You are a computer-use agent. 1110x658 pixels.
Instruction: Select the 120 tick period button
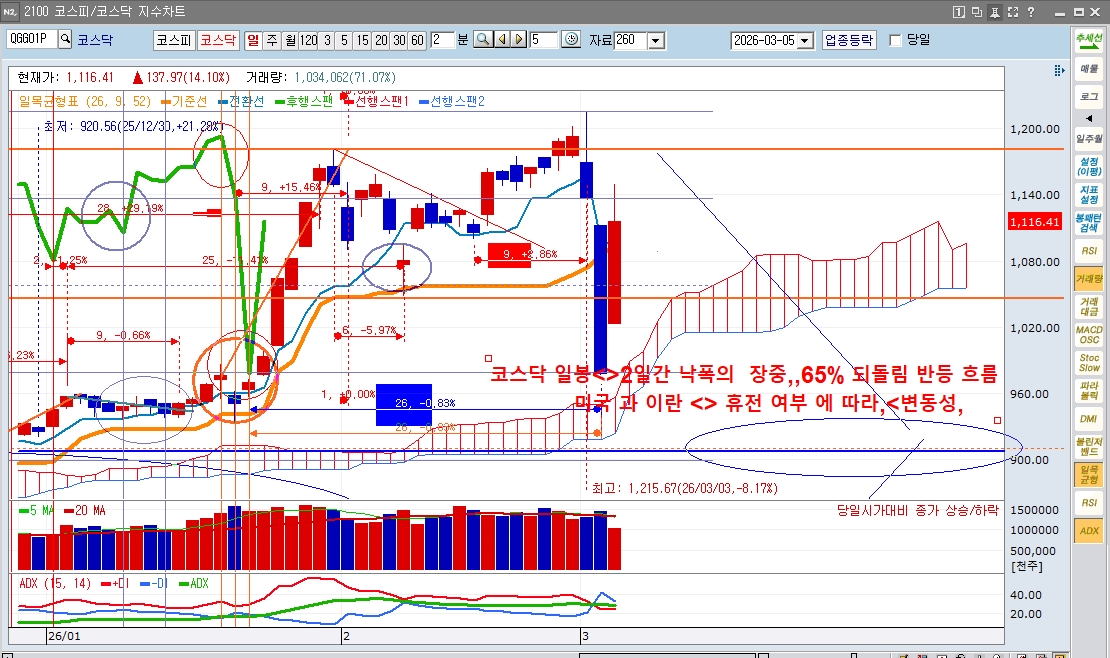pyautogui.click(x=309, y=40)
